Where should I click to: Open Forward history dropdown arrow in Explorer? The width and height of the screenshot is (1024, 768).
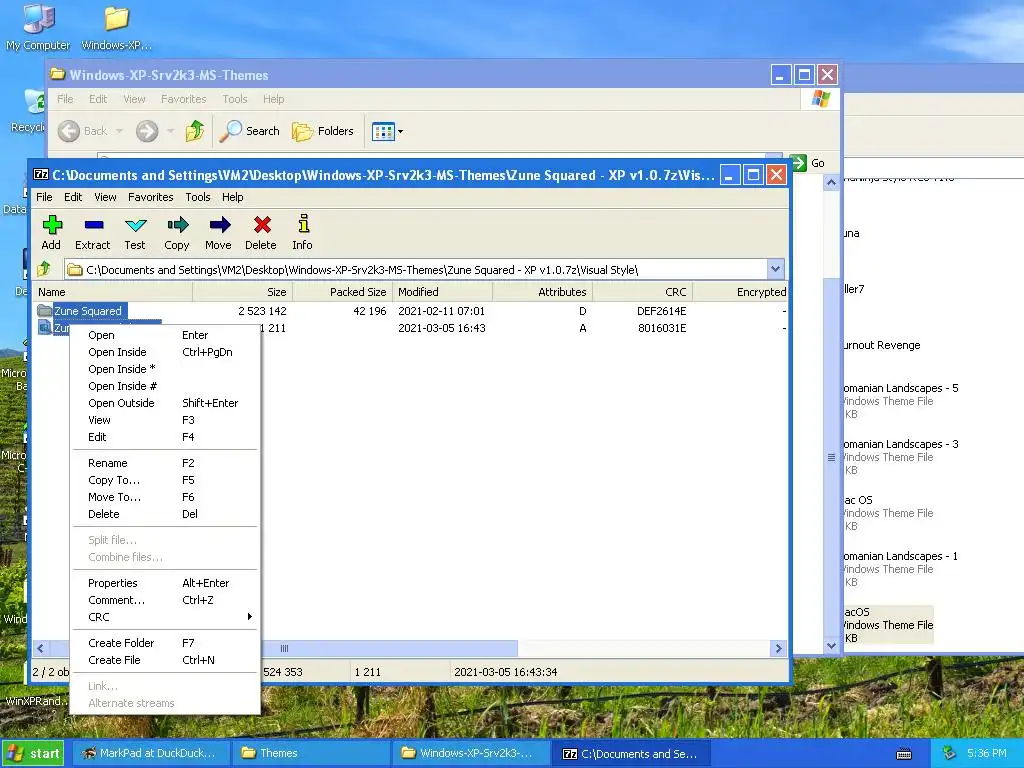(x=170, y=131)
